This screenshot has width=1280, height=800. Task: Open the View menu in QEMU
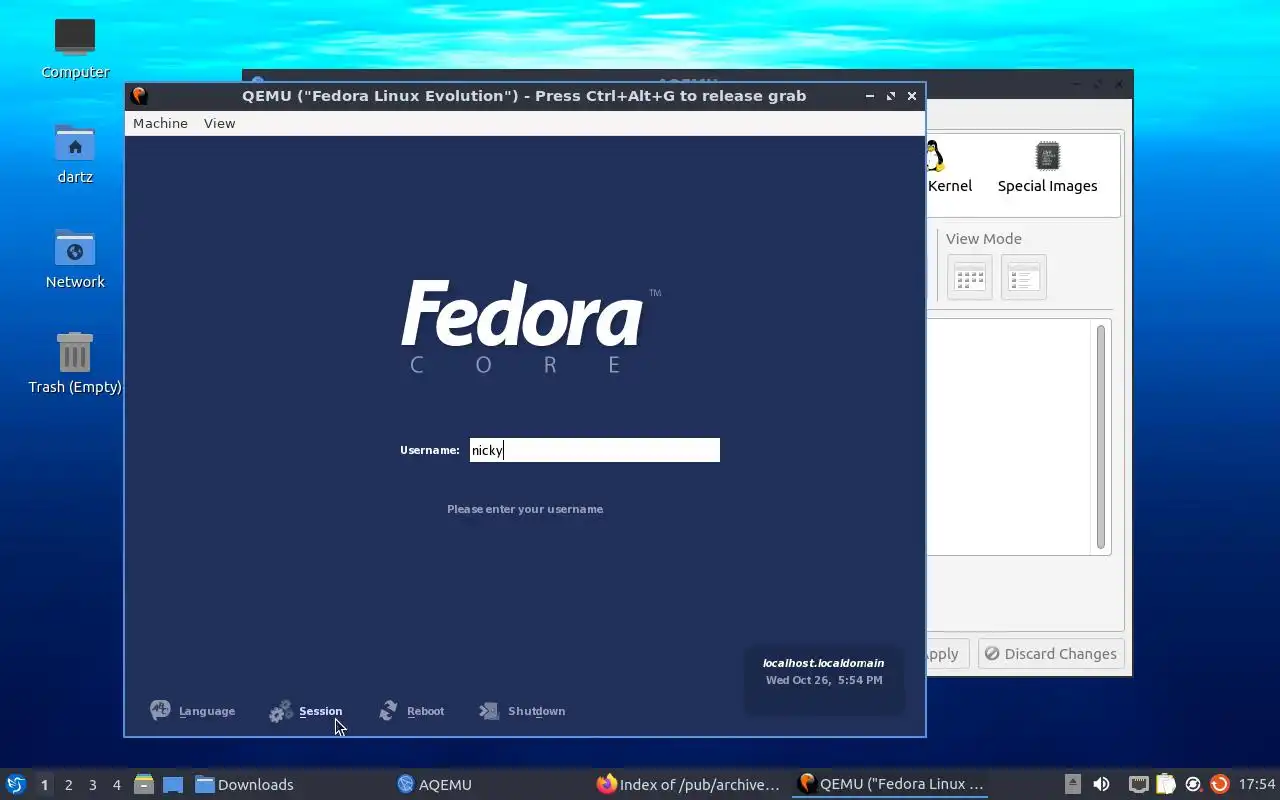[219, 123]
